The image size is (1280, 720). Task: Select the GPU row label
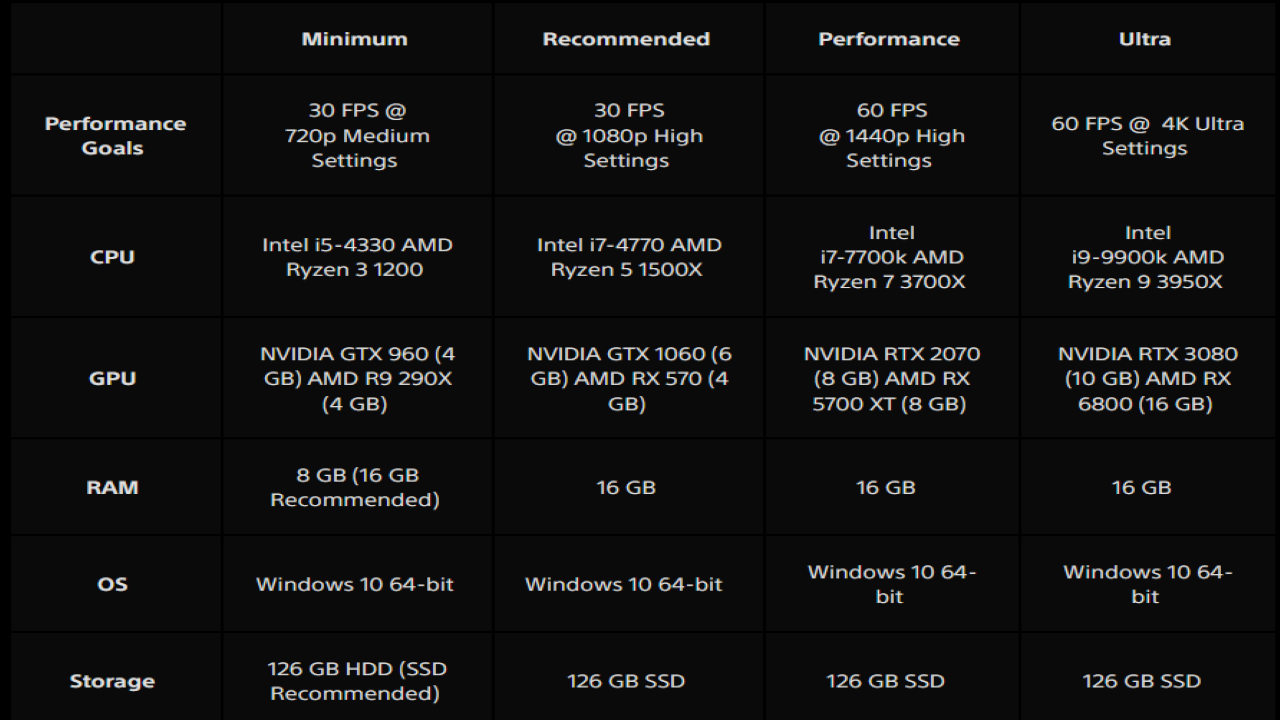pyautogui.click(x=112, y=379)
